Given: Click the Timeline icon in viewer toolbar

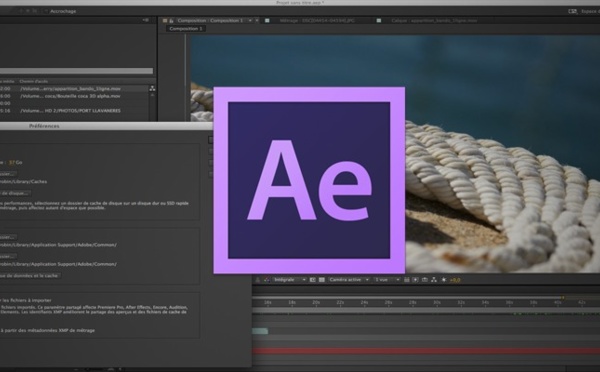Looking at the screenshot, I should pyautogui.click(x=425, y=280).
